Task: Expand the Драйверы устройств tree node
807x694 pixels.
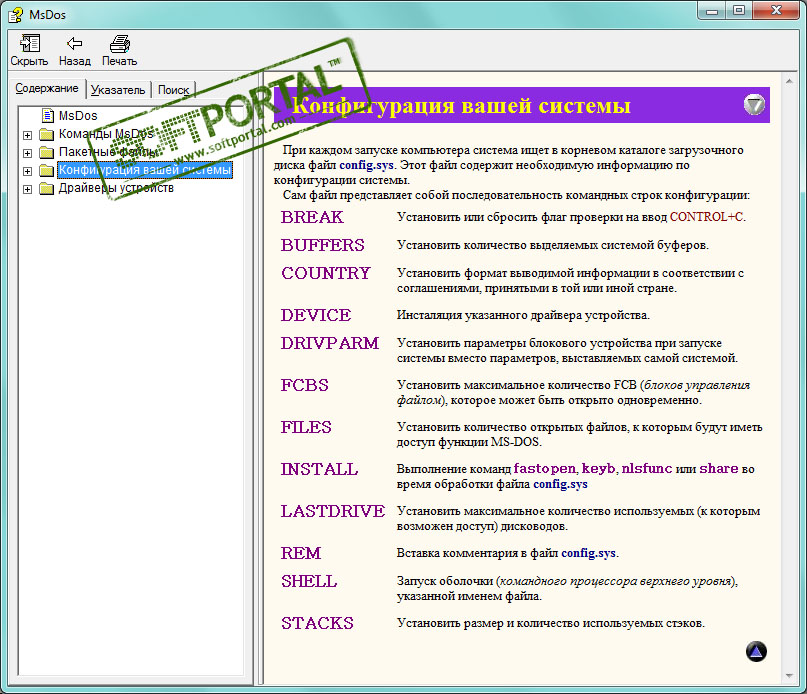Action: click(x=28, y=189)
